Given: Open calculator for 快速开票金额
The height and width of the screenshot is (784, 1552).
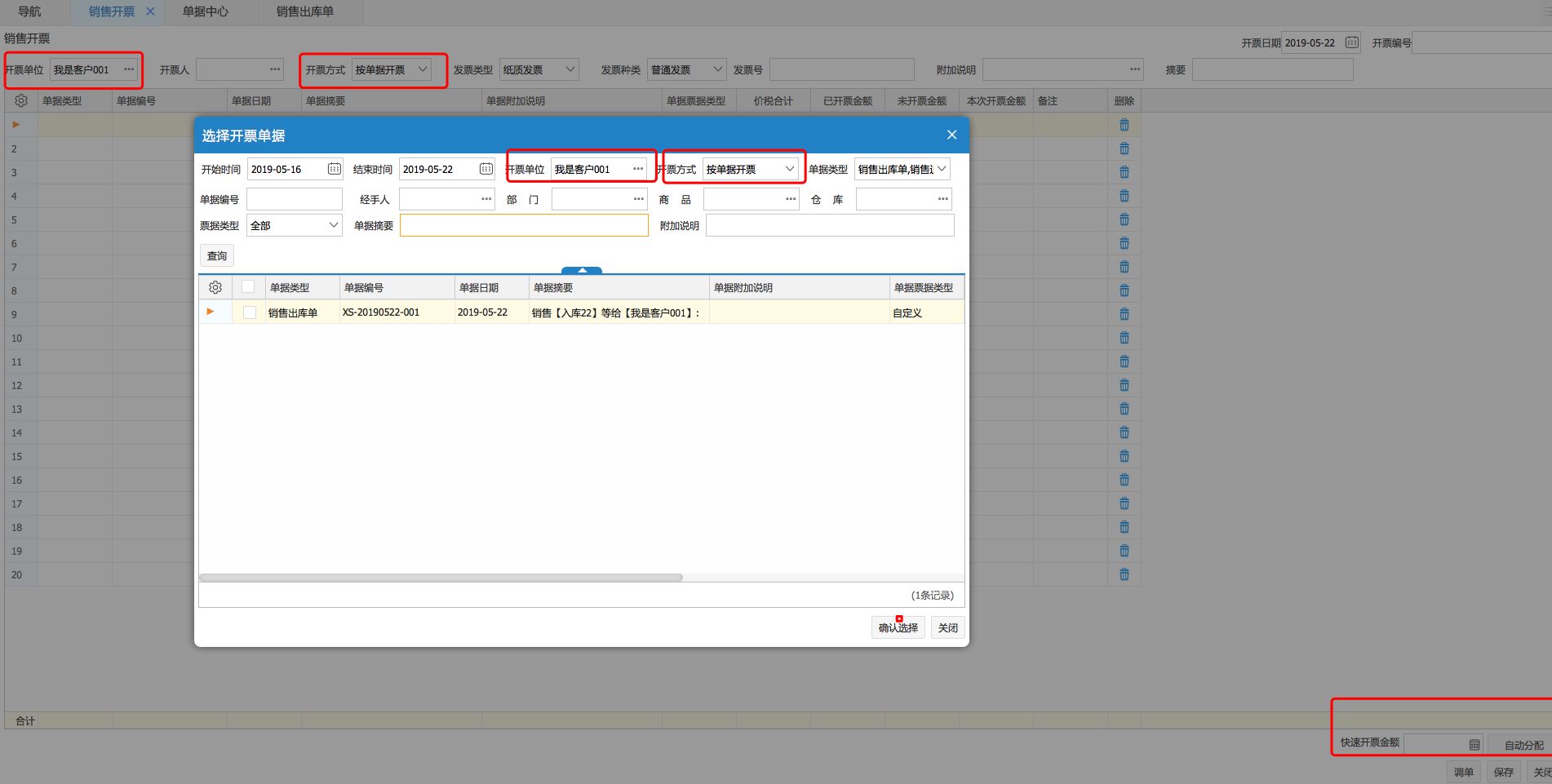Looking at the screenshot, I should pyautogui.click(x=1474, y=744).
